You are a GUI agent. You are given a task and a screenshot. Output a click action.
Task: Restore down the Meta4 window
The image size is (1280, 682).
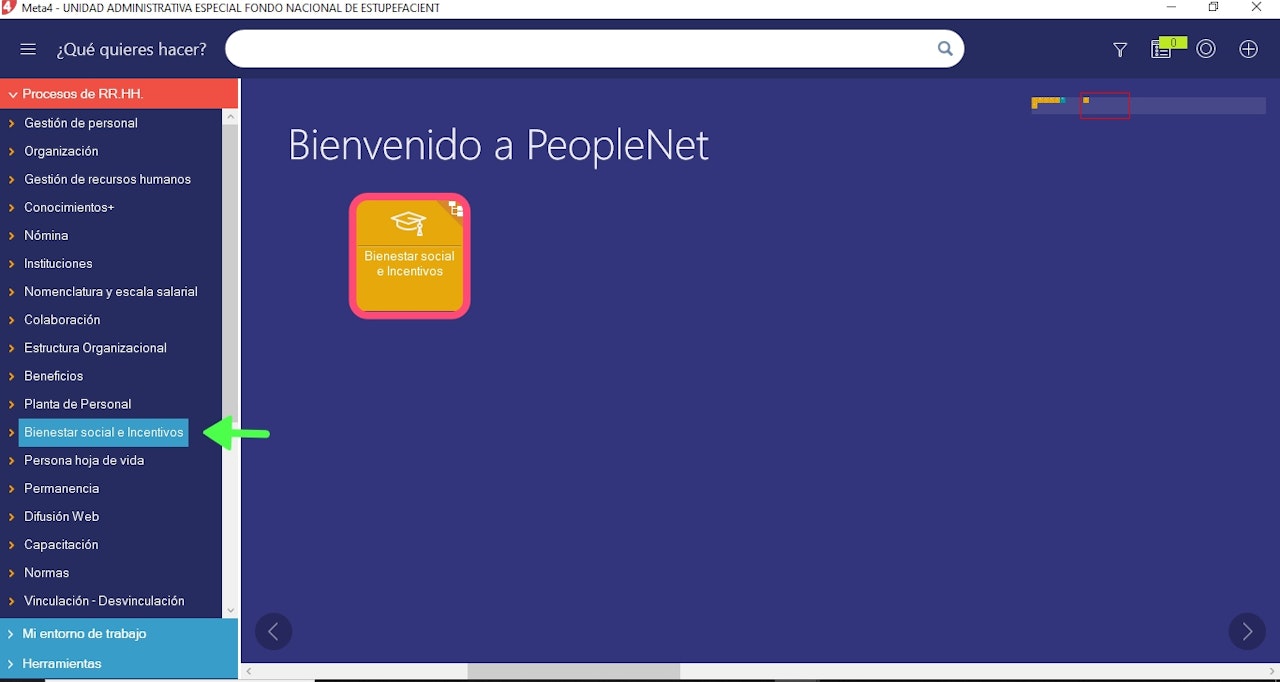tap(1213, 7)
